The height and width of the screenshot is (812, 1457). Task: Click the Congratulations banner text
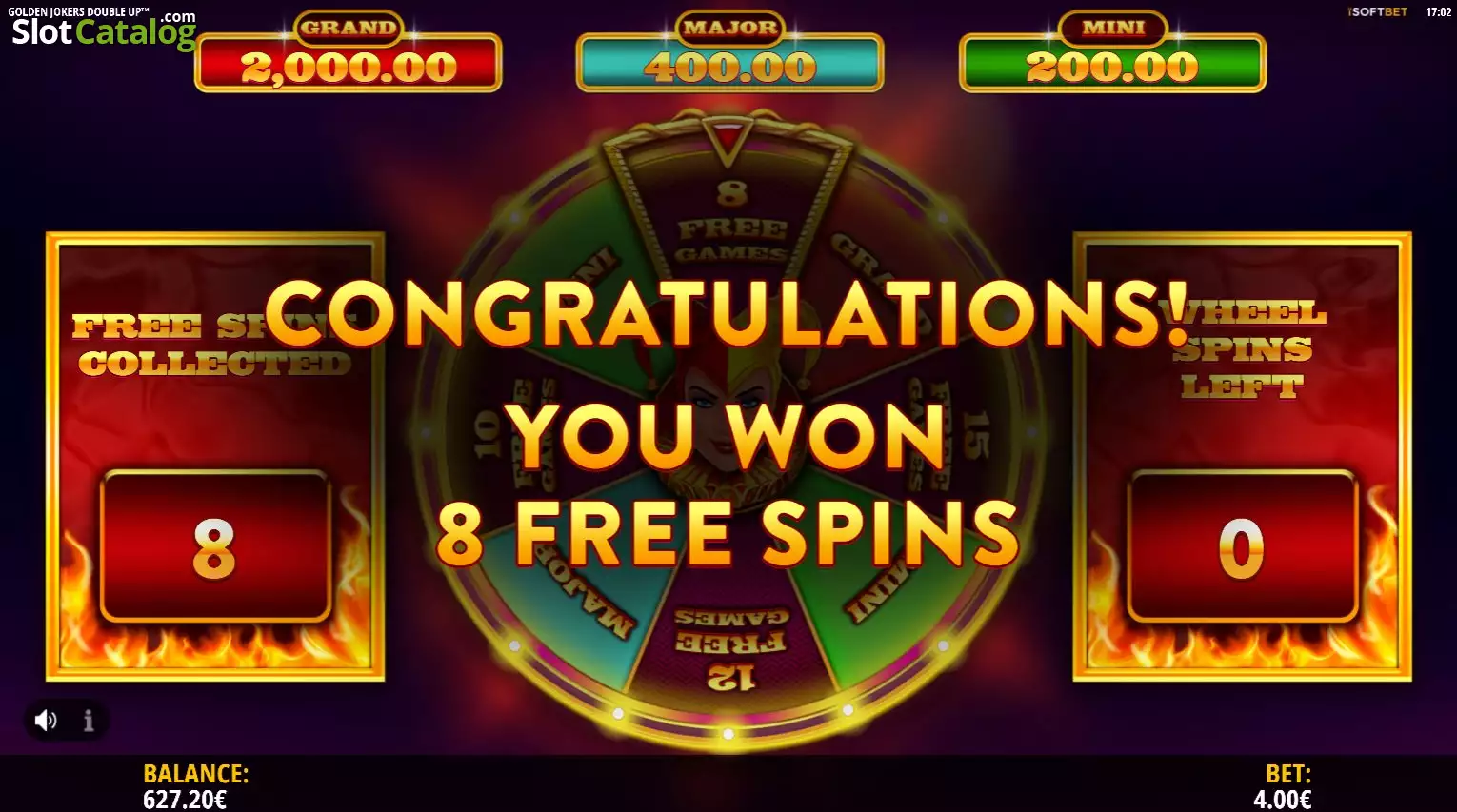coord(728,313)
